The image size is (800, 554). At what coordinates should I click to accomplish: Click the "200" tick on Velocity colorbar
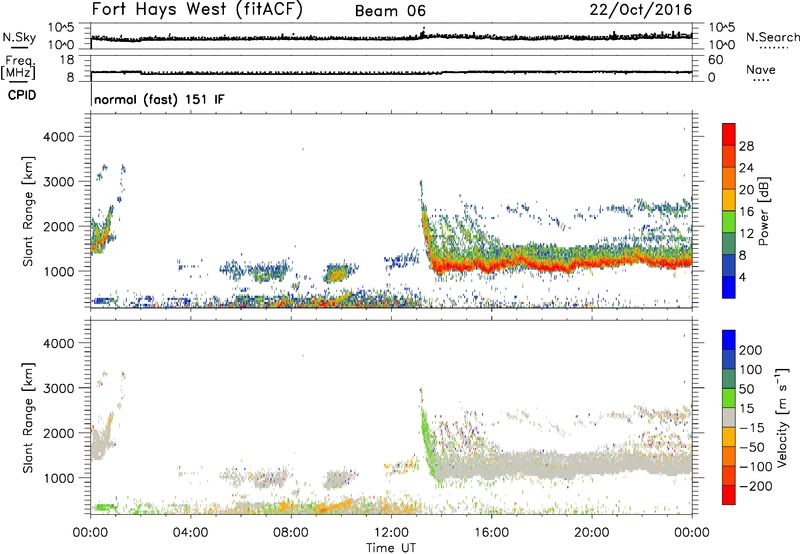(x=751, y=350)
